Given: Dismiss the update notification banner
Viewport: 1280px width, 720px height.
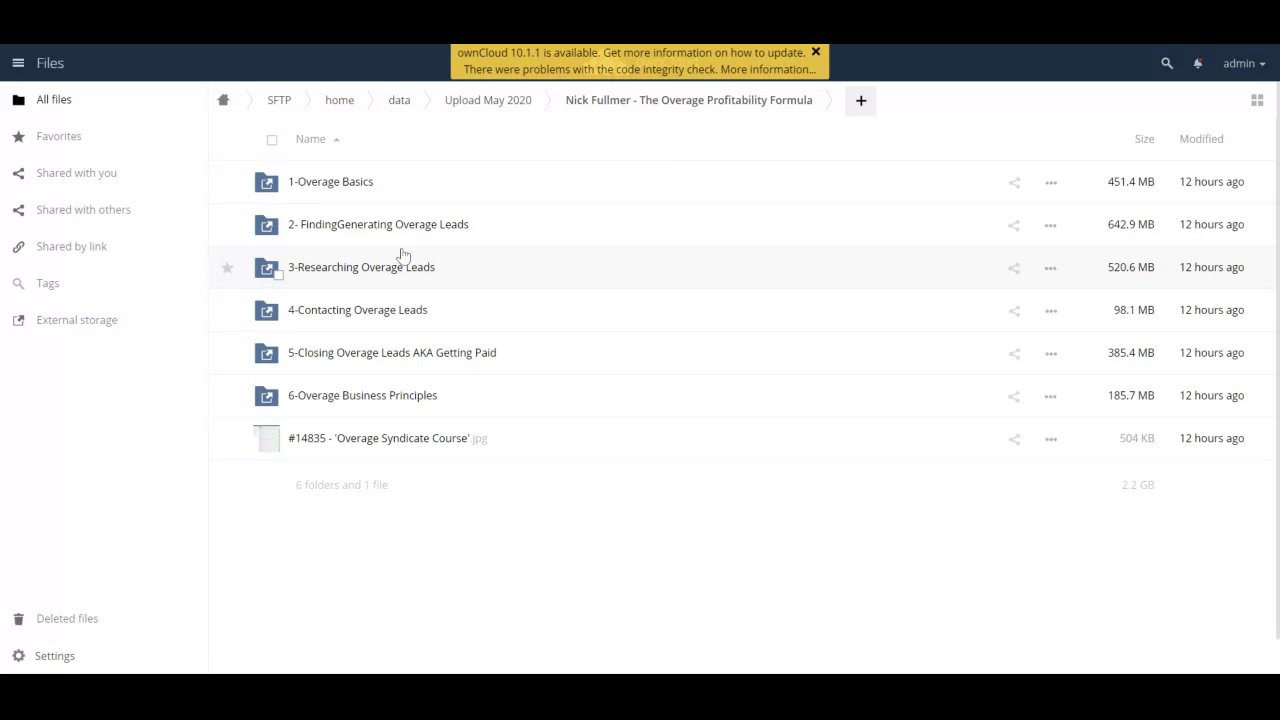Looking at the screenshot, I should click(815, 52).
